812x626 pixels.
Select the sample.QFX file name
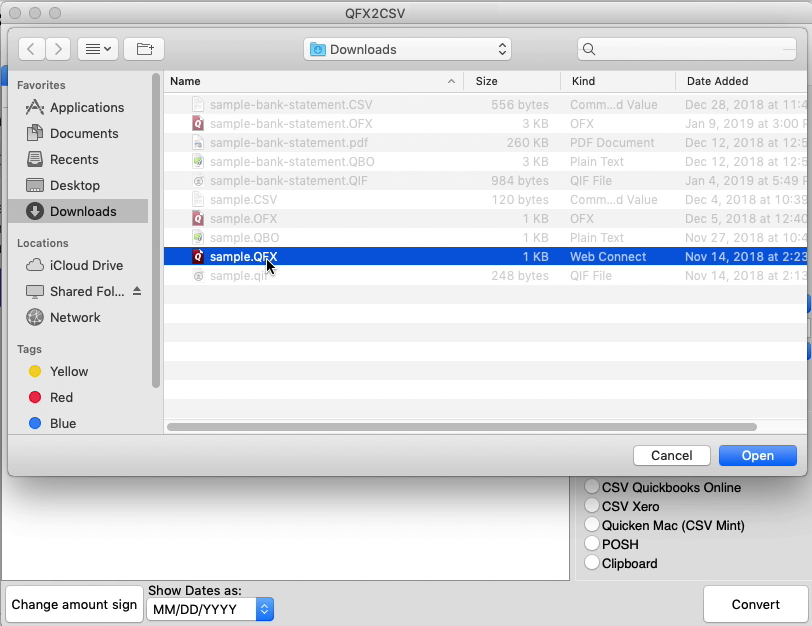pos(243,256)
